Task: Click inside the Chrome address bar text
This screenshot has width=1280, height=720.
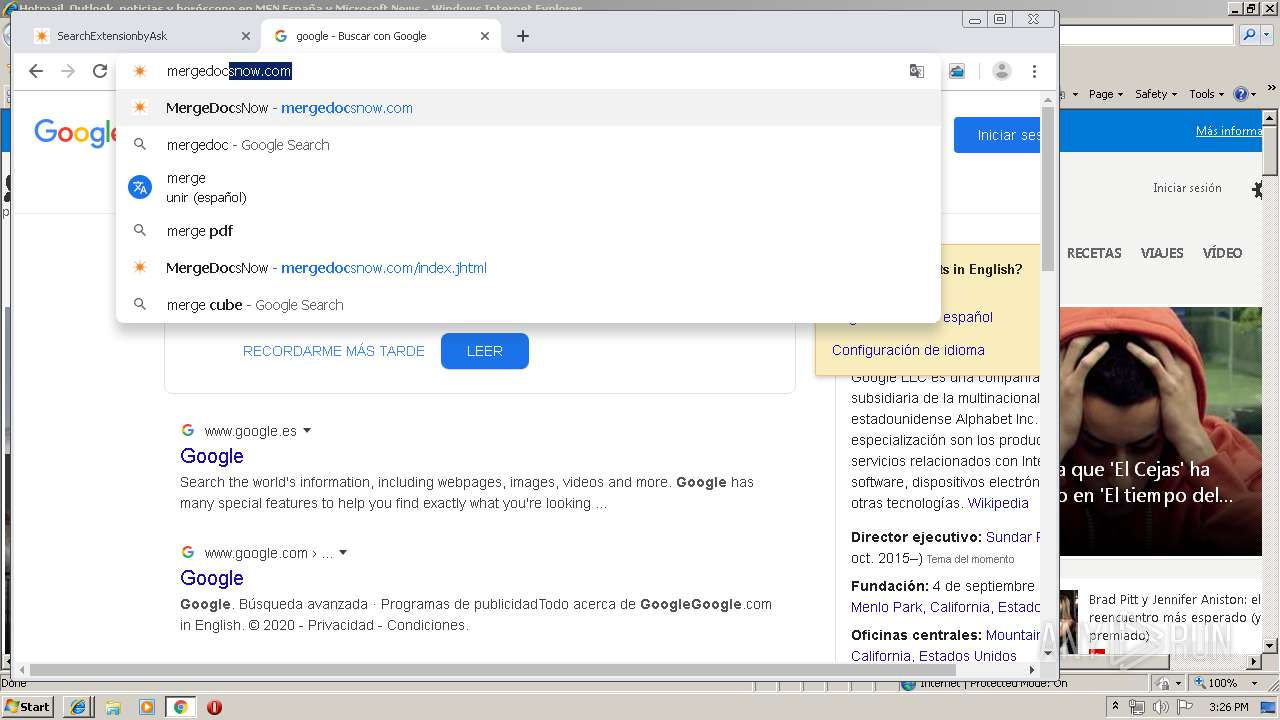Action: coord(229,71)
